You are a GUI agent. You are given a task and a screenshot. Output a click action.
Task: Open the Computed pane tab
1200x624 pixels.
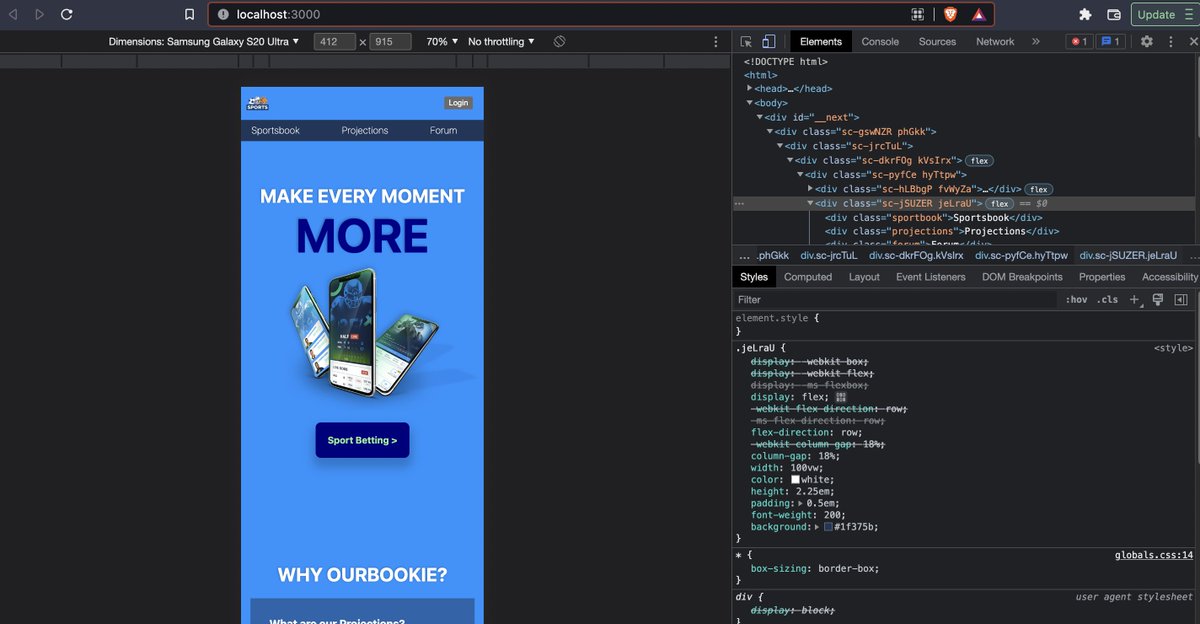click(x=808, y=277)
